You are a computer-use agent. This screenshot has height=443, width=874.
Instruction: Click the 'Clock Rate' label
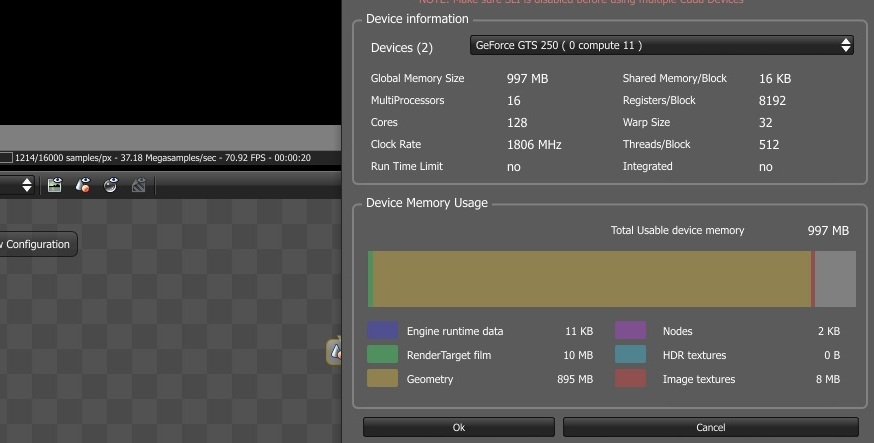396,144
